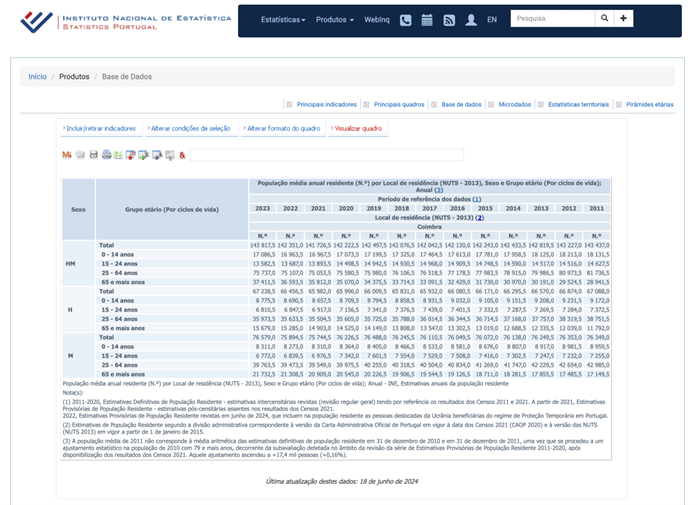Click the plus button beside search
Image resolution: width=698 pixels, height=505 pixels.
[x=623, y=19]
